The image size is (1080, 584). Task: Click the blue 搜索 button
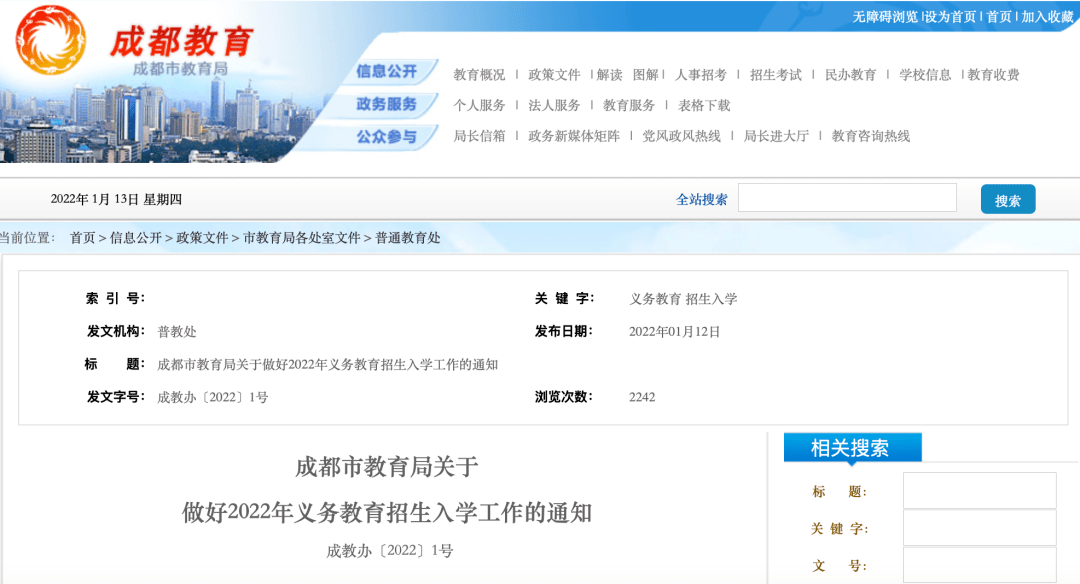pyautogui.click(x=1007, y=200)
